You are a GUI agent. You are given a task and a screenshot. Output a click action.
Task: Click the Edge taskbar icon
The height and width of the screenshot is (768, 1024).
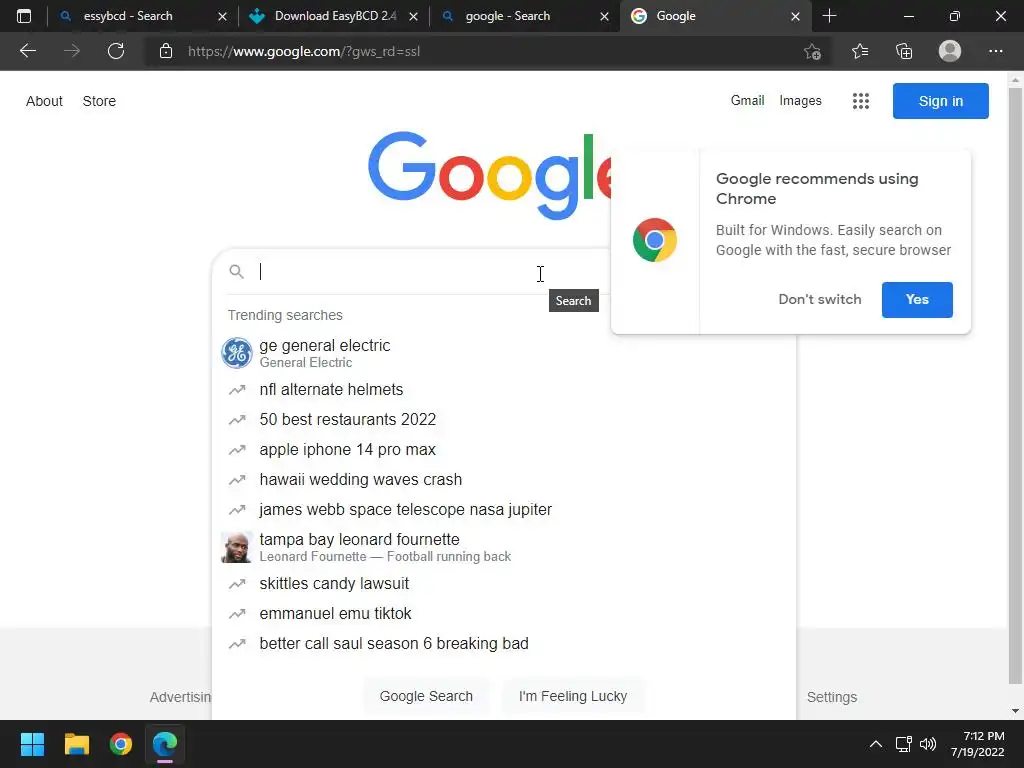[165, 744]
